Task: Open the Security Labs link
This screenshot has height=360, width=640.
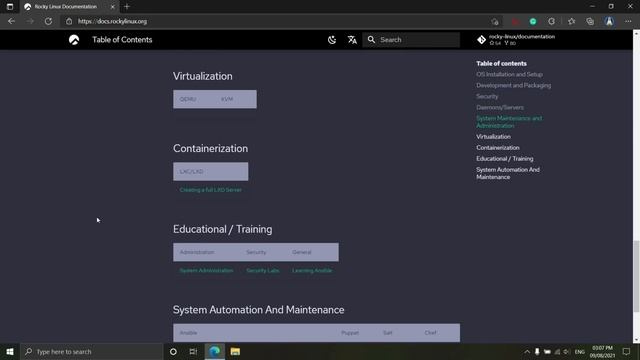Action: [262, 270]
